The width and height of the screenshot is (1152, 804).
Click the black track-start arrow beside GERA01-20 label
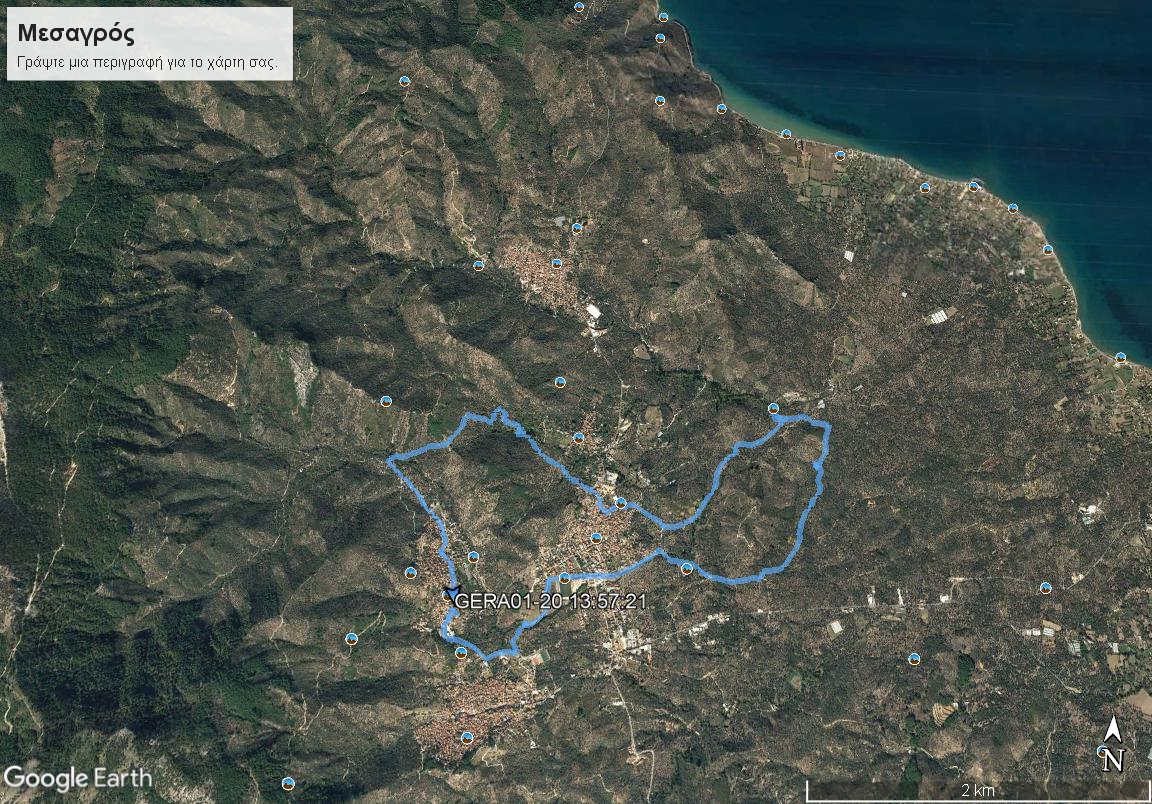pyautogui.click(x=450, y=592)
